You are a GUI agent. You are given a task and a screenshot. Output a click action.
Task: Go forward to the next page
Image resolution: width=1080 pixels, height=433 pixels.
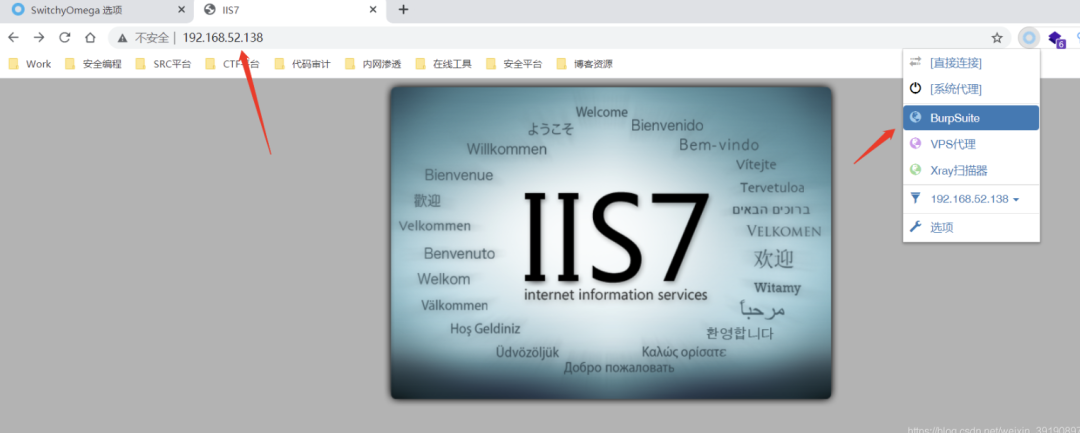pos(39,37)
